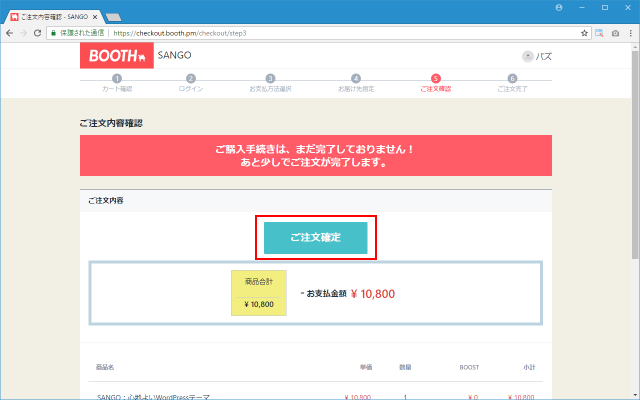The height and width of the screenshot is (400, 640).
Task: Open the Chrome three-dot menu
Action: point(631,33)
